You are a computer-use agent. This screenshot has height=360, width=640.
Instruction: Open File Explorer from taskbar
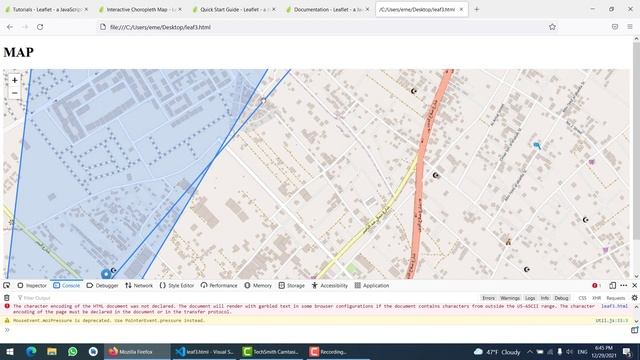click(x=52, y=351)
